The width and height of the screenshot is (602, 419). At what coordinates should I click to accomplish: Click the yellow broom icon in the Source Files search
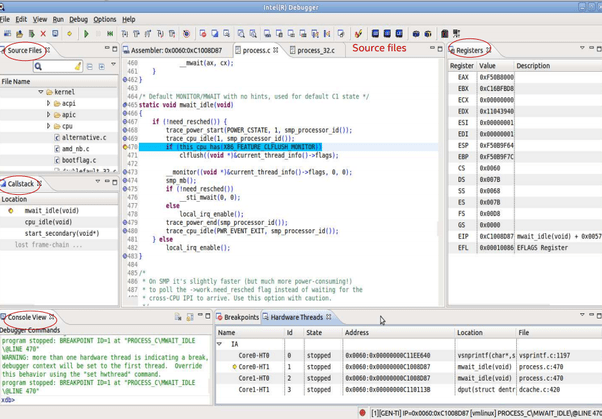click(78, 66)
